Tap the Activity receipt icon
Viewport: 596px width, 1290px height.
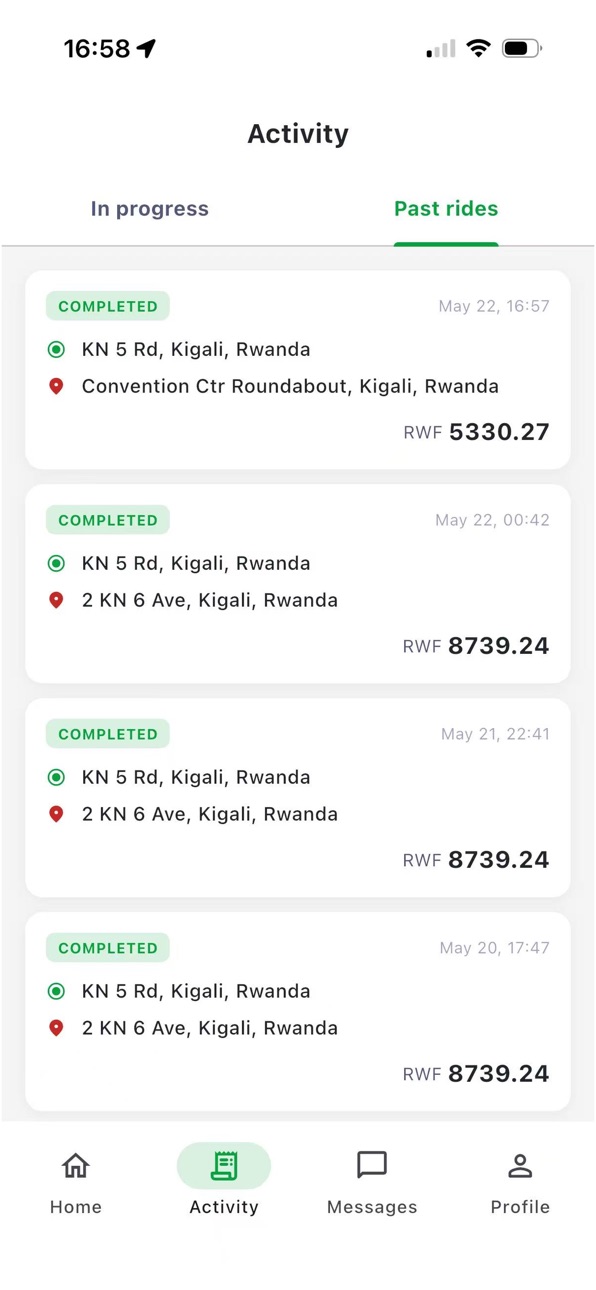224,1165
